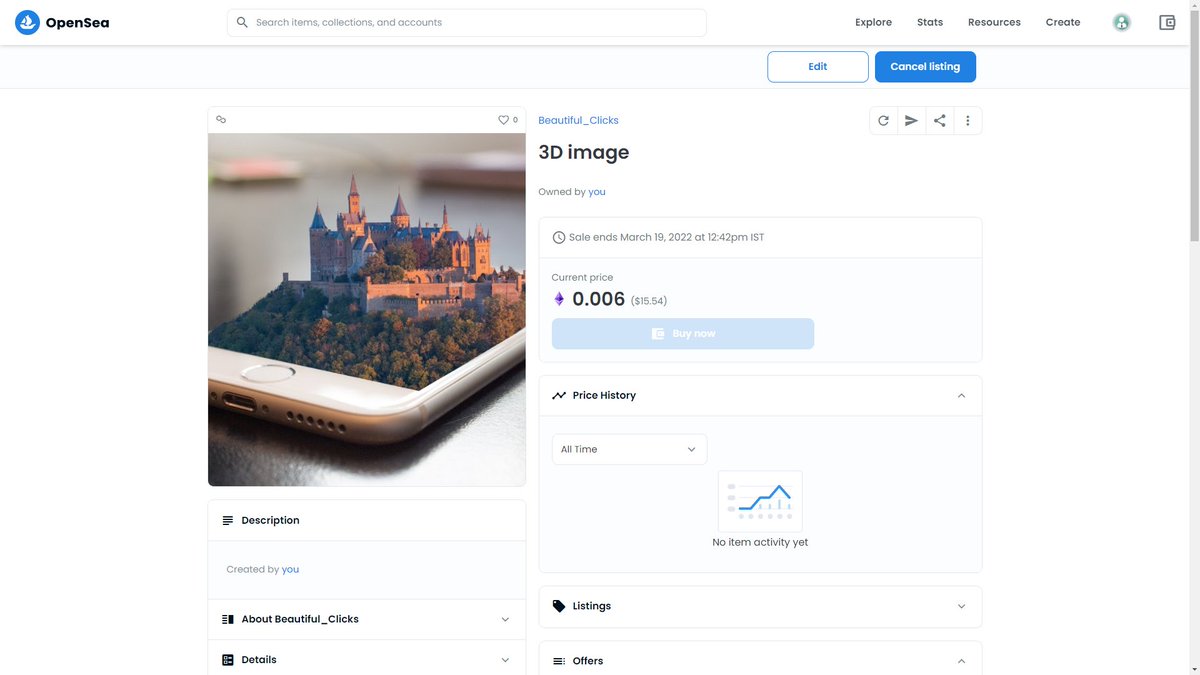Click the search magnifier icon
The image size is (1200, 675).
[242, 22]
